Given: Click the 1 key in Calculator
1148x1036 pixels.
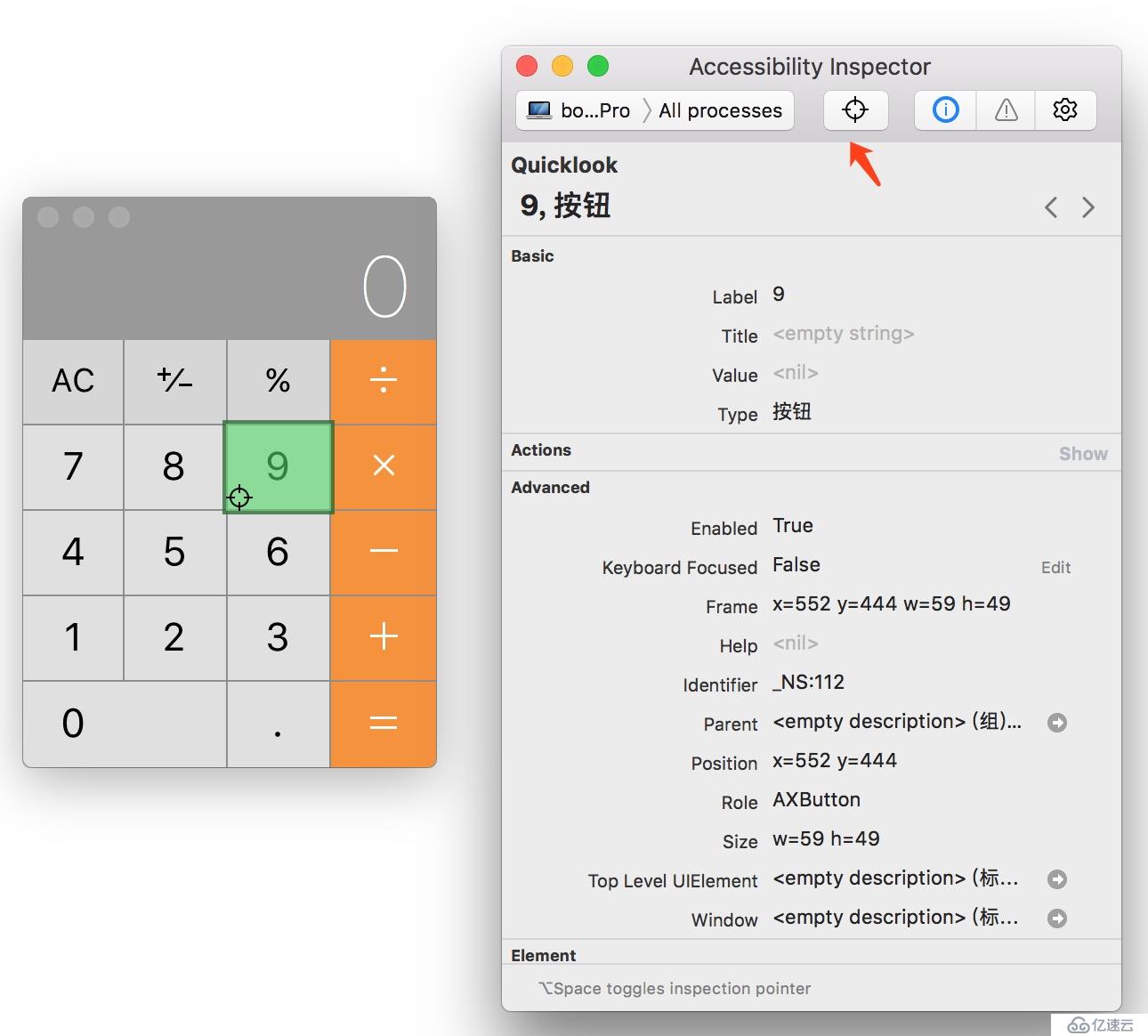Looking at the screenshot, I should tap(73, 637).
